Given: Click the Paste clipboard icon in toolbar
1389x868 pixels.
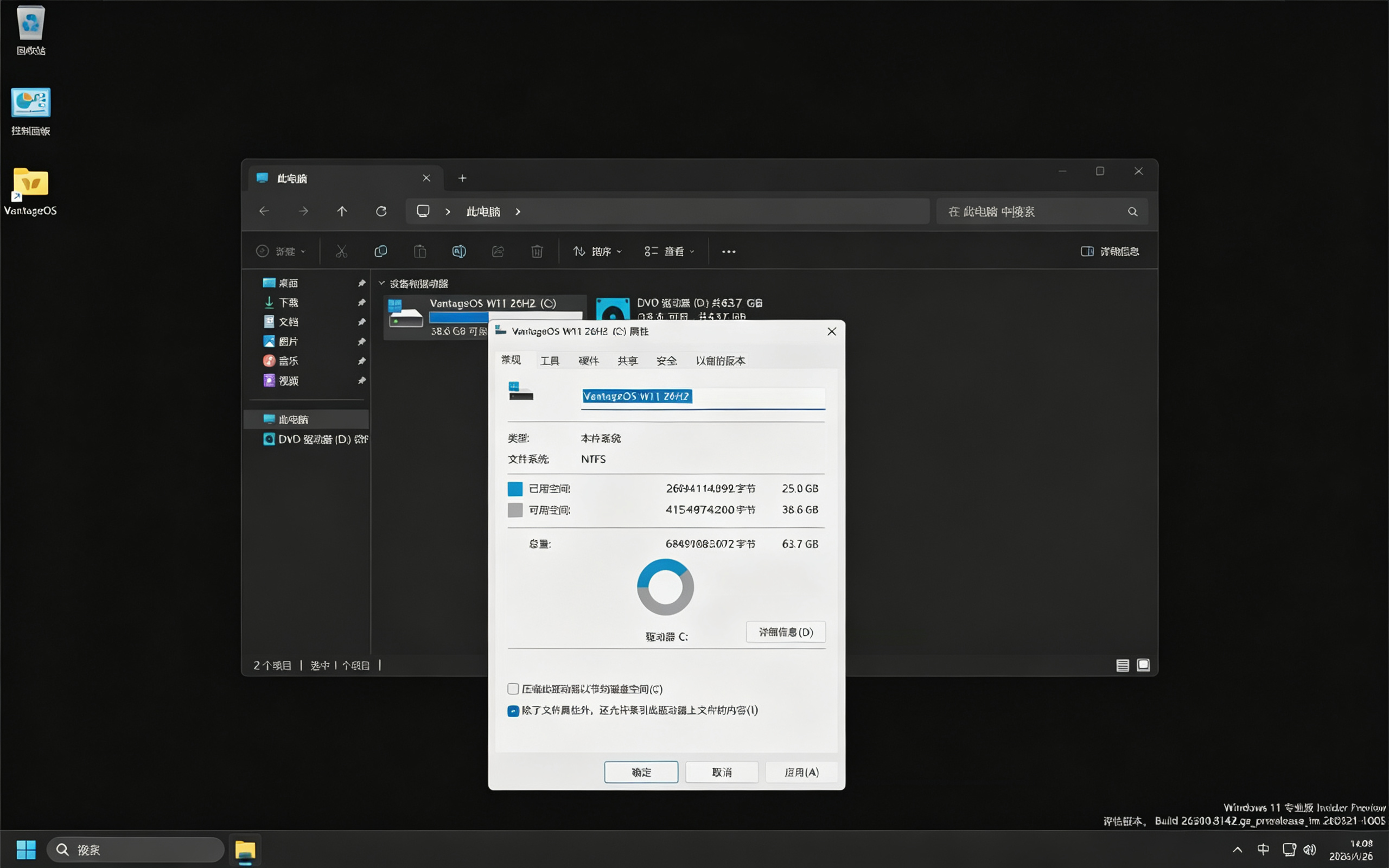Looking at the screenshot, I should [x=420, y=251].
